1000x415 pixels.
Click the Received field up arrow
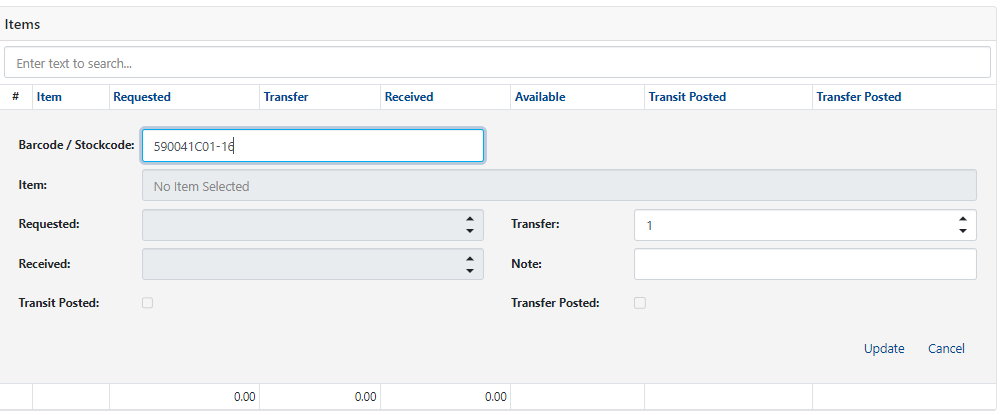(469, 259)
